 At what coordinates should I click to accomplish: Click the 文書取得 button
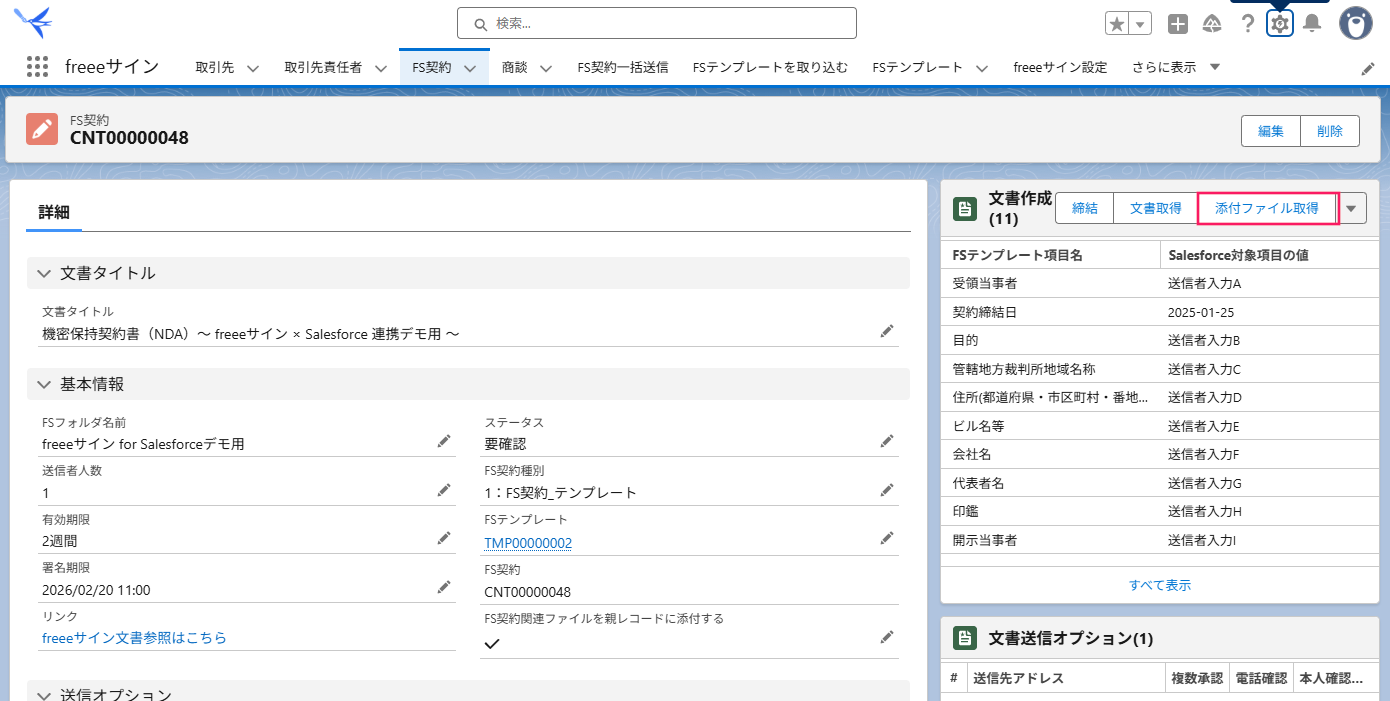[x=1156, y=208]
